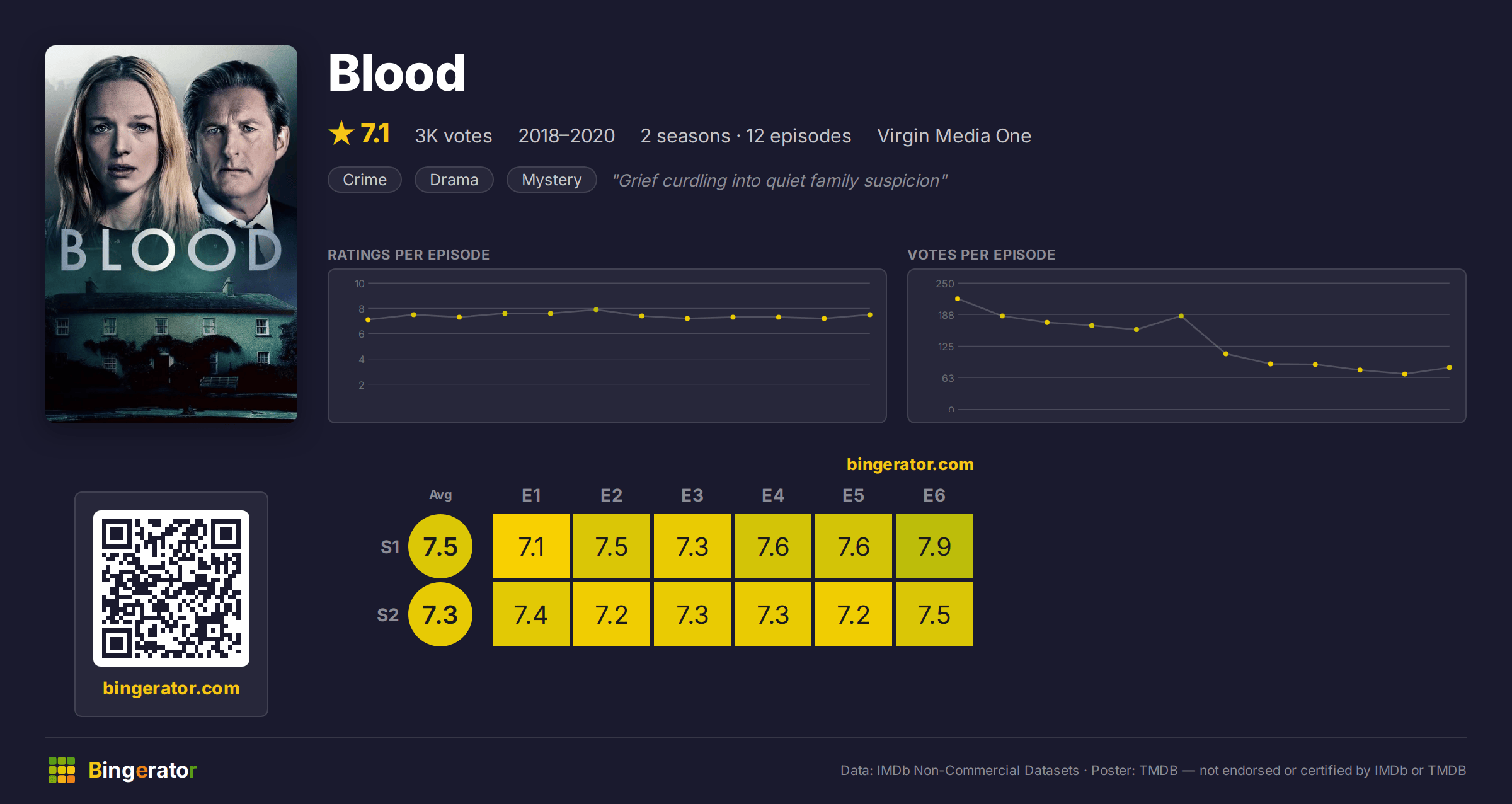The height and width of the screenshot is (804, 1512).
Task: Select the Crime genre tag
Action: point(365,180)
